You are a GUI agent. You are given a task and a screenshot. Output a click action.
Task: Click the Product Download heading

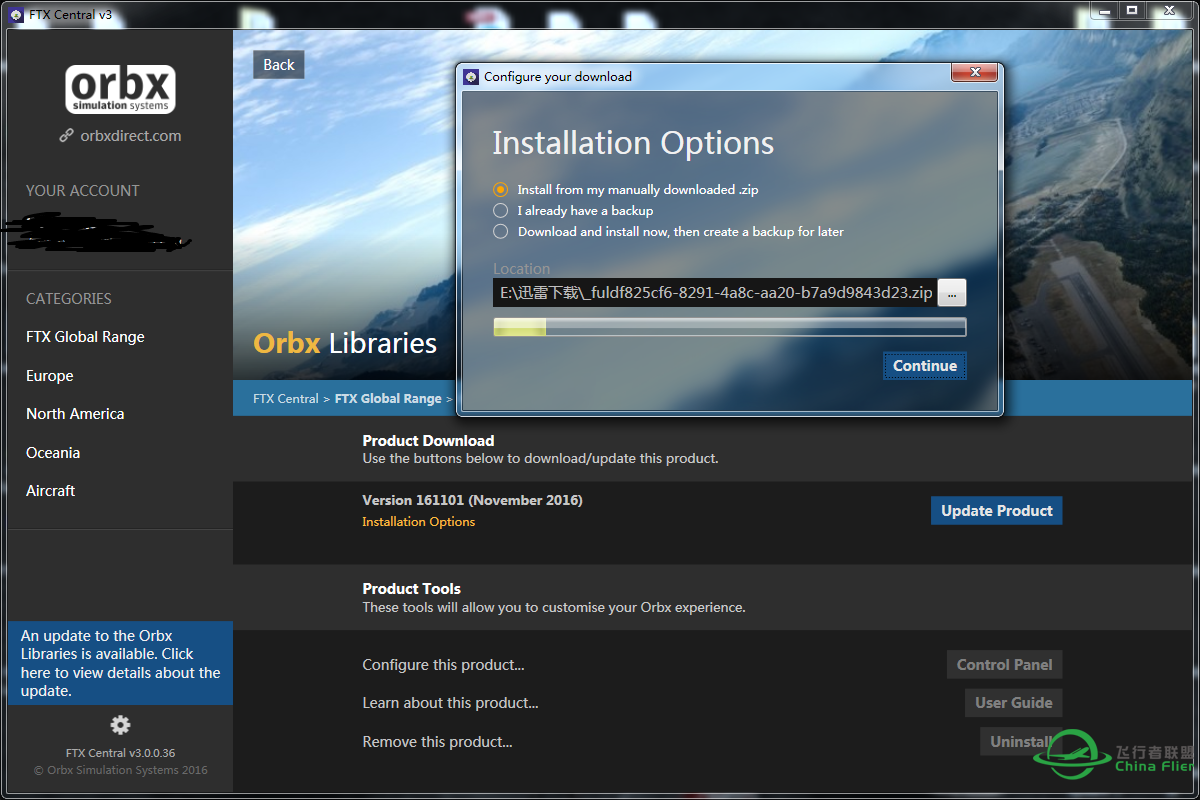[x=428, y=441]
